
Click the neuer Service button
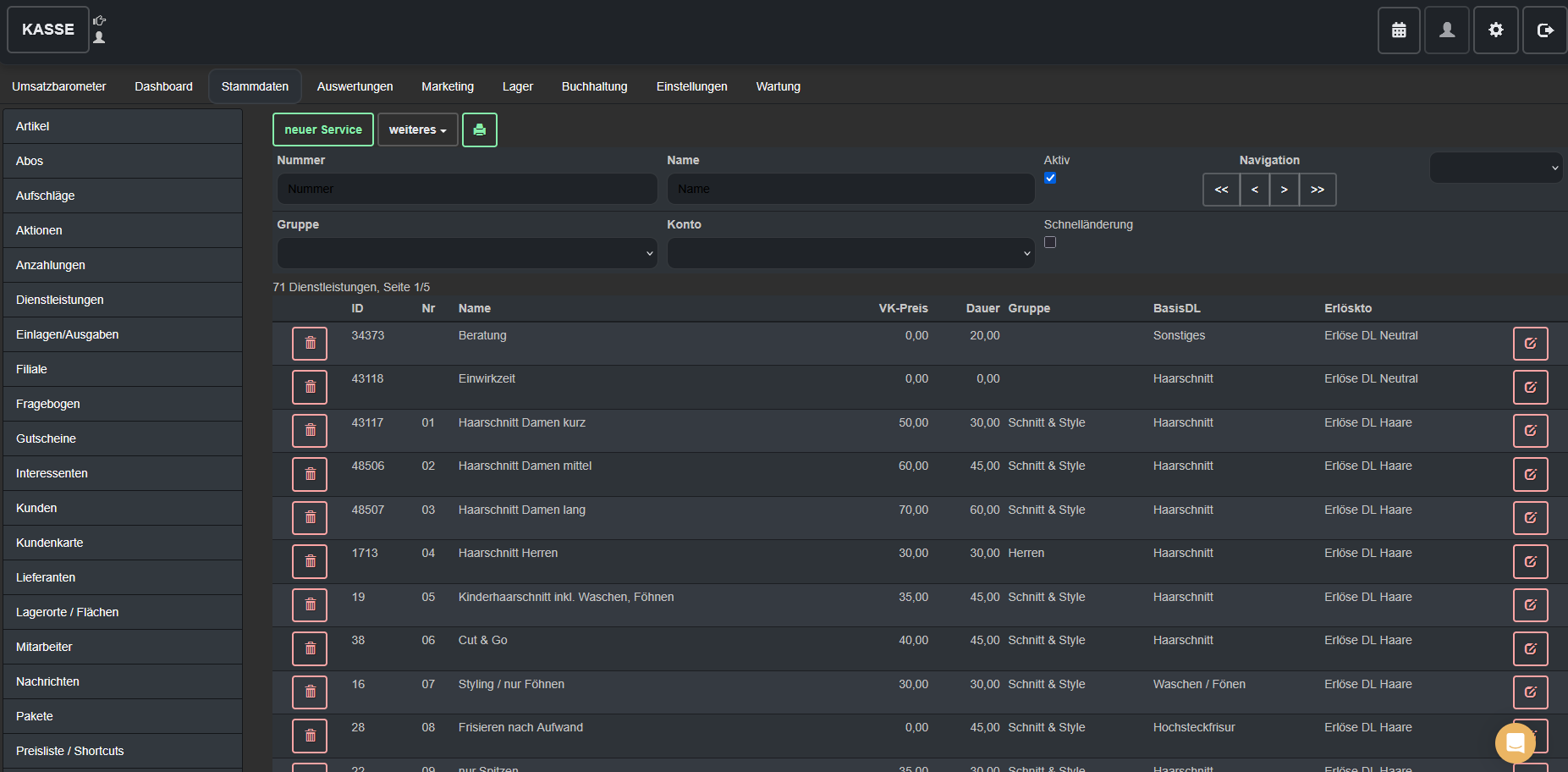(323, 130)
